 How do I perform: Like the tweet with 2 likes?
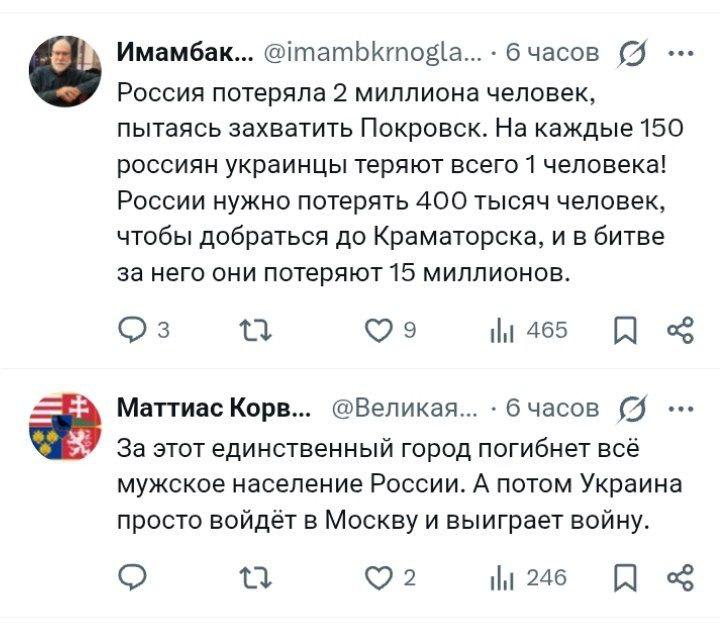click(x=380, y=576)
